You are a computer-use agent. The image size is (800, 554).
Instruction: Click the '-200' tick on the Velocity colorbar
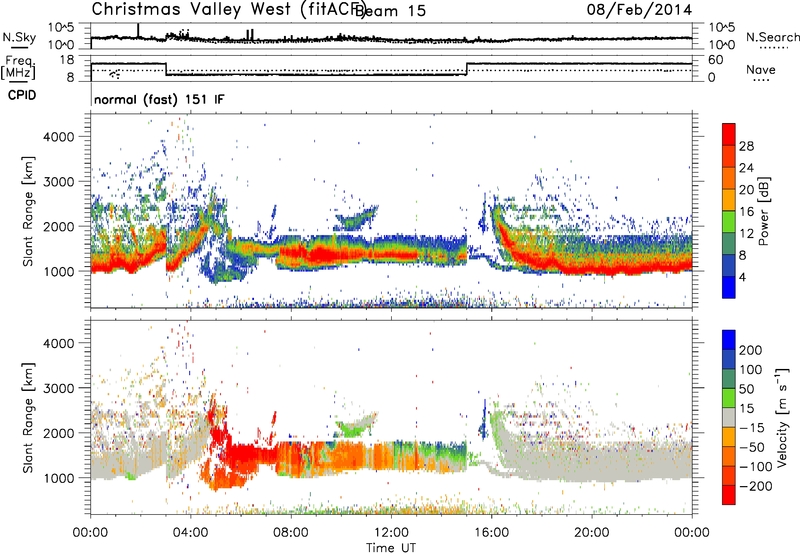(x=756, y=486)
